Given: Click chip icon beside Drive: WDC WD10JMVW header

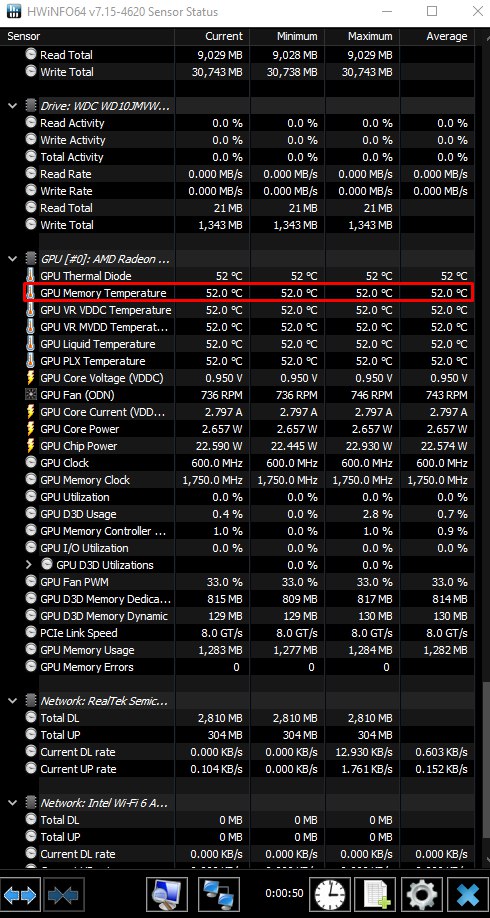Looking at the screenshot, I should pos(30,106).
